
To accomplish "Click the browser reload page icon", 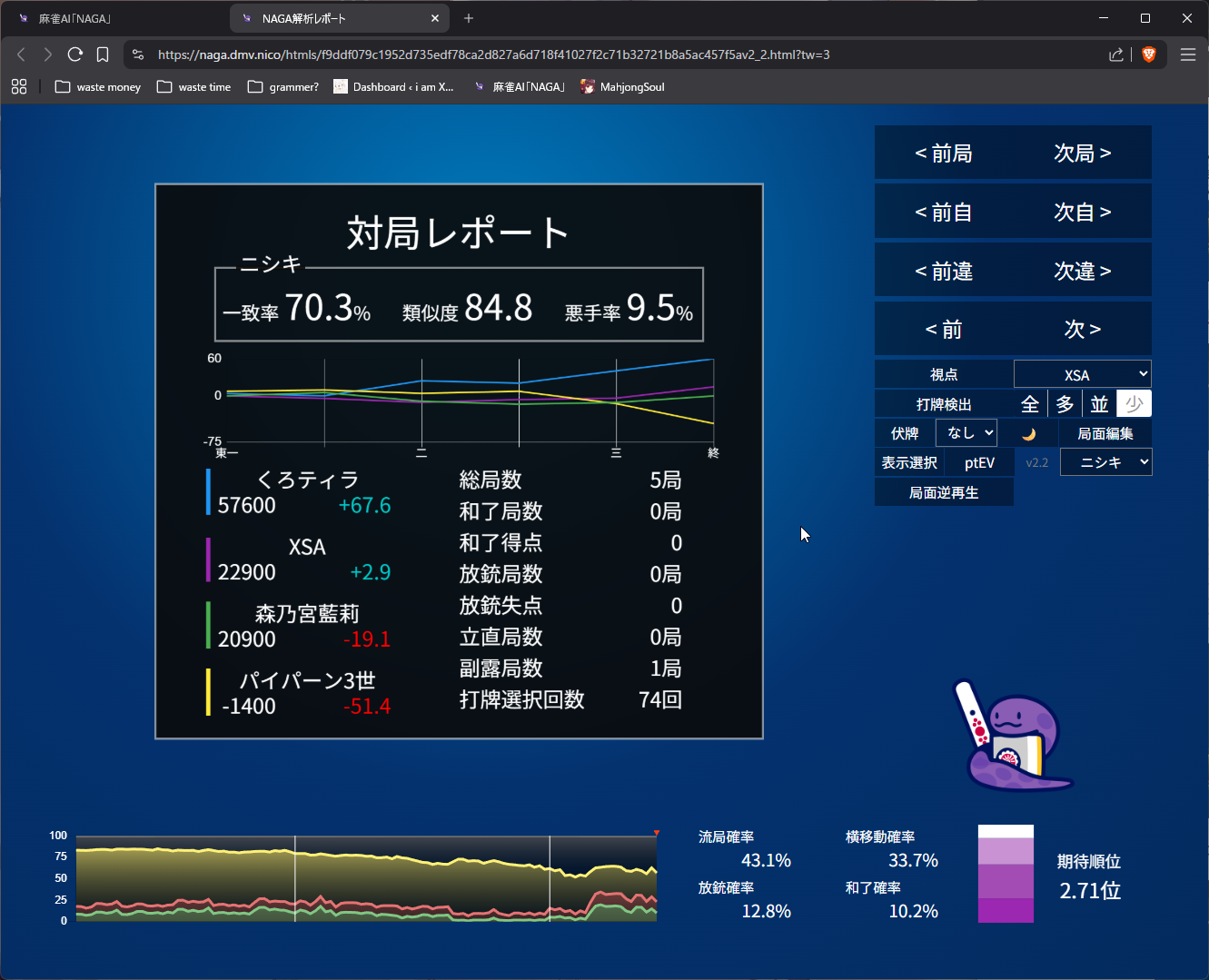I will (75, 54).
